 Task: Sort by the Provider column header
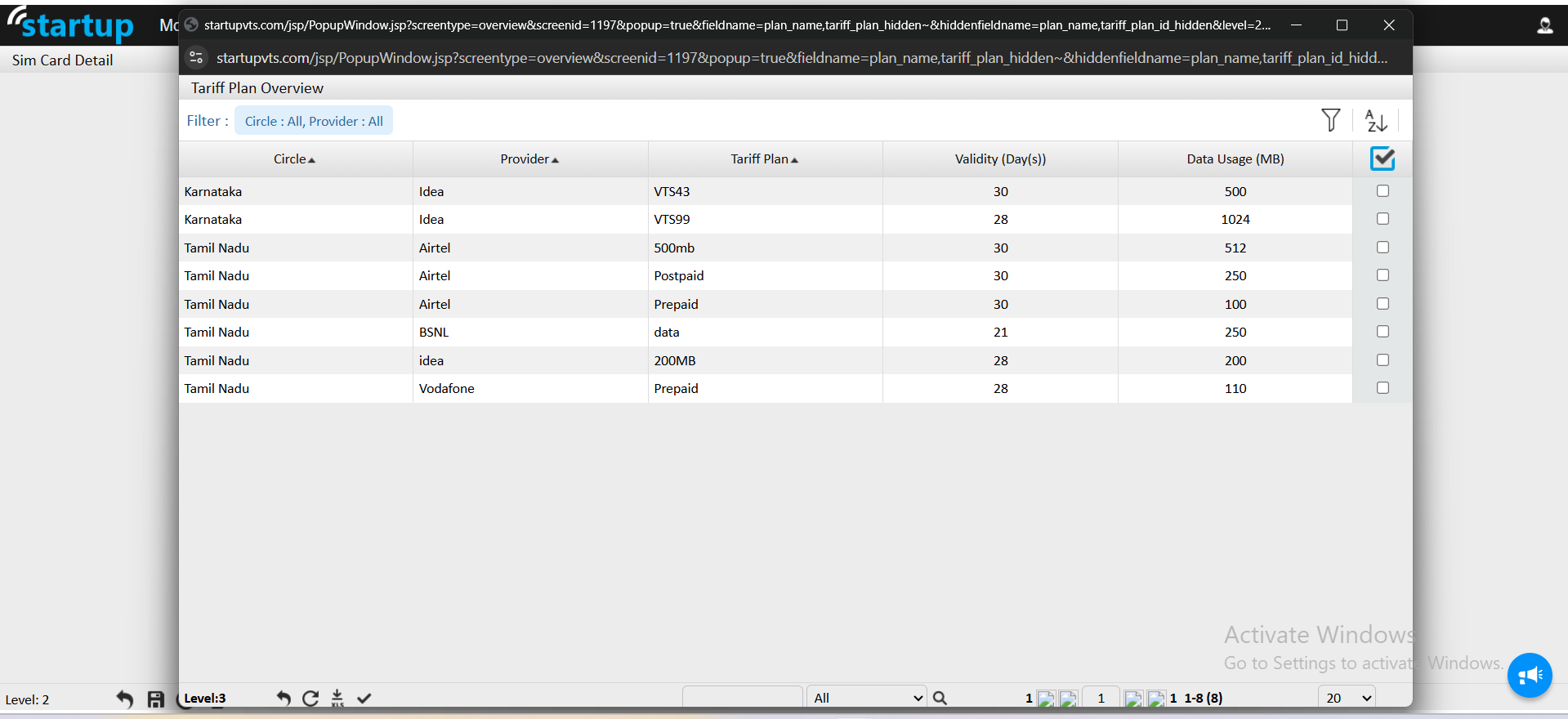pos(529,159)
